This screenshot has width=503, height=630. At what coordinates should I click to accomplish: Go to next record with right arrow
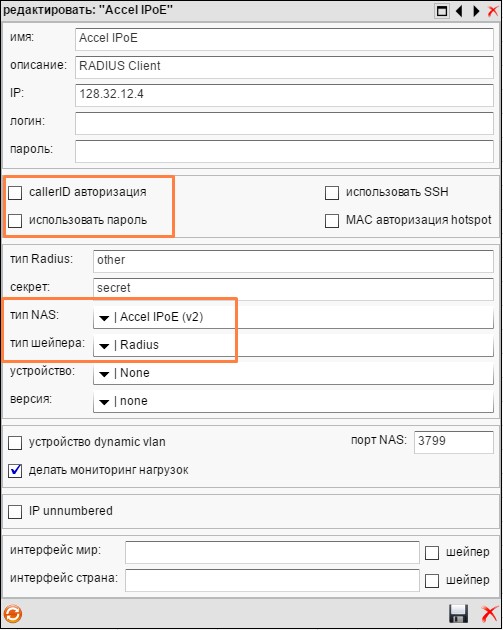point(476,11)
